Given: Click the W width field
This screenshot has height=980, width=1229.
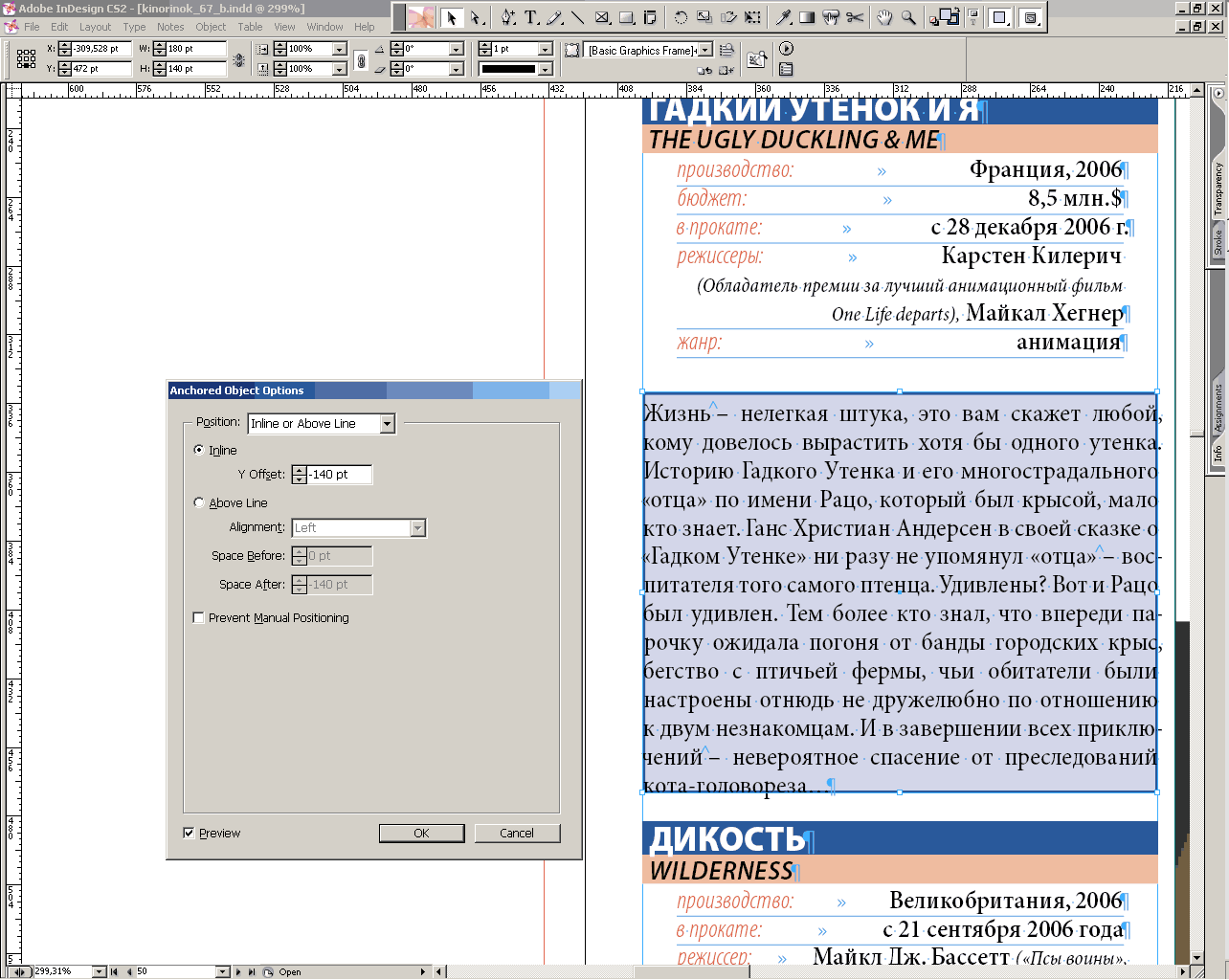Looking at the screenshot, I should 196,49.
